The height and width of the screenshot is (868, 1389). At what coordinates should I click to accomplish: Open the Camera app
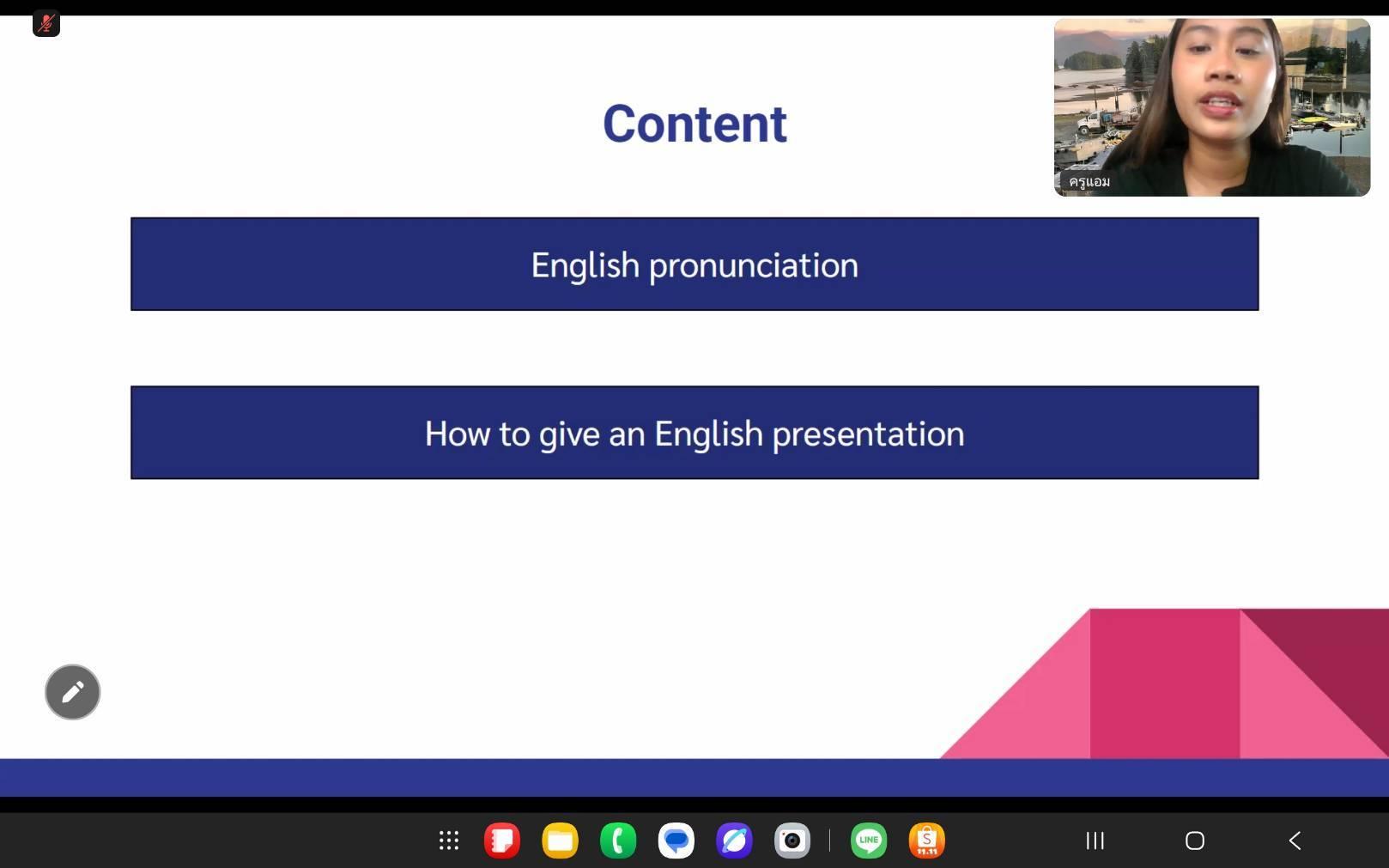pyautogui.click(x=792, y=841)
